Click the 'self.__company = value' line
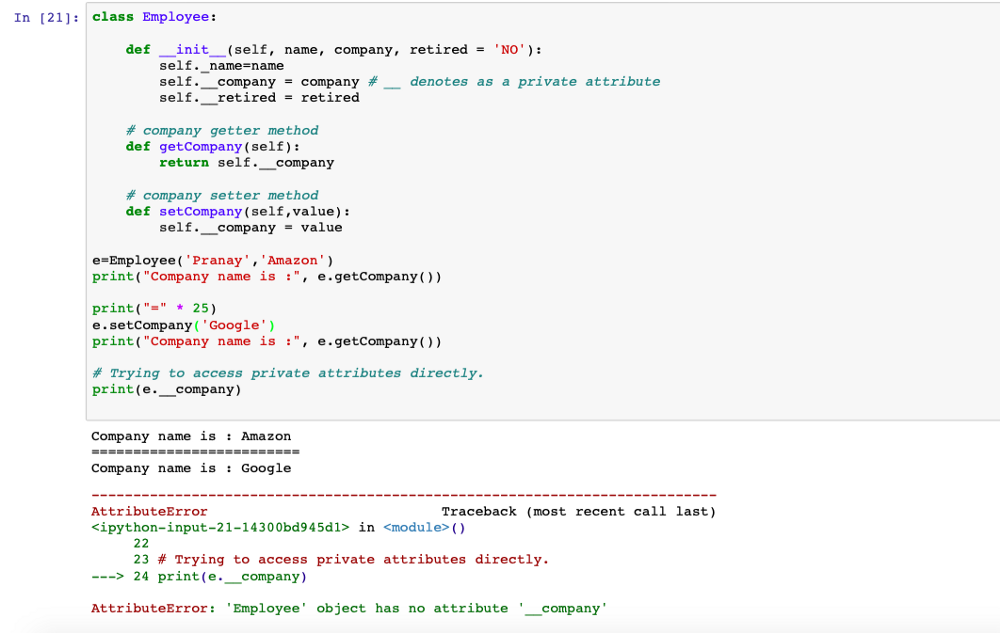Image resolution: width=1000 pixels, height=633 pixels. point(251,228)
